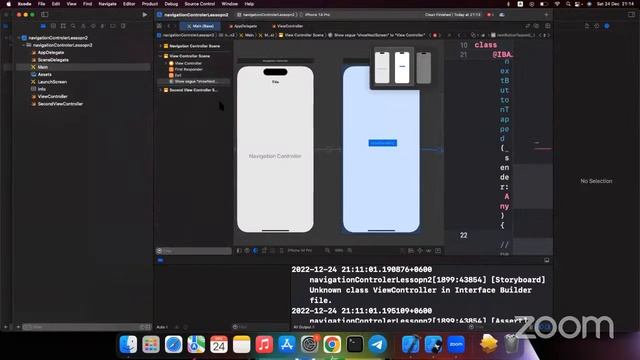Choose iPhone 14 Pro run destination

coord(315,15)
